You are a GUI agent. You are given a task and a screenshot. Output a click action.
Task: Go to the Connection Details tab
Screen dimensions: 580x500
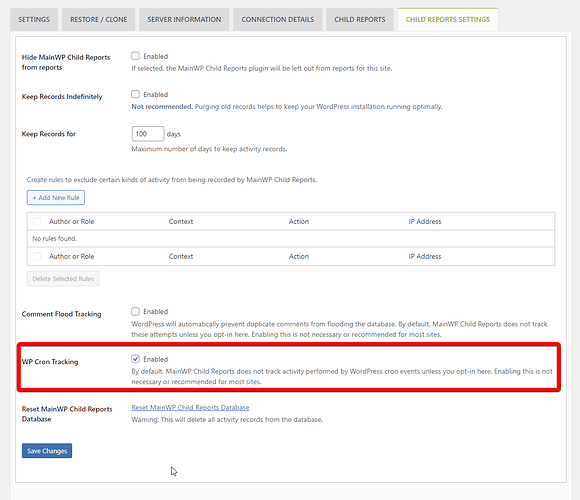click(278, 19)
